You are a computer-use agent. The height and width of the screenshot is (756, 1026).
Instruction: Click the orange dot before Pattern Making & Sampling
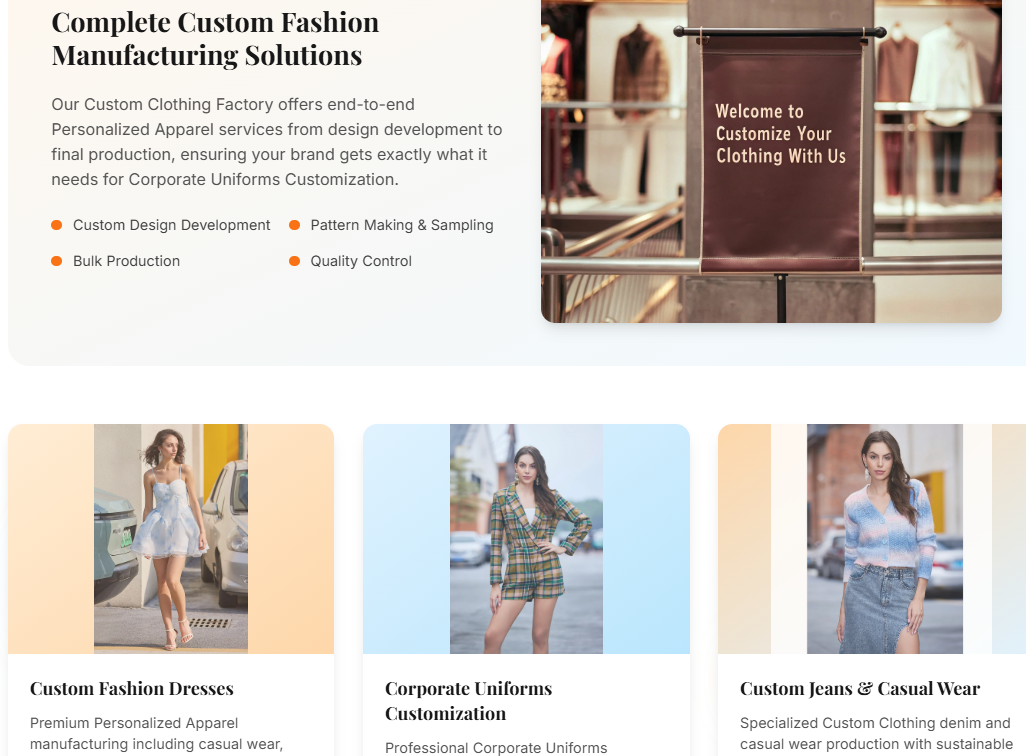(x=295, y=225)
